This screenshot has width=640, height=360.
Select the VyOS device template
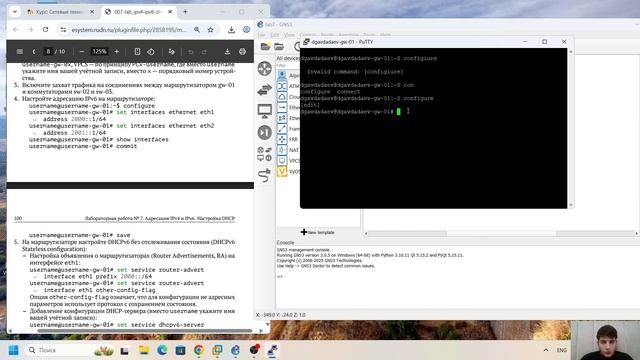click(x=288, y=171)
